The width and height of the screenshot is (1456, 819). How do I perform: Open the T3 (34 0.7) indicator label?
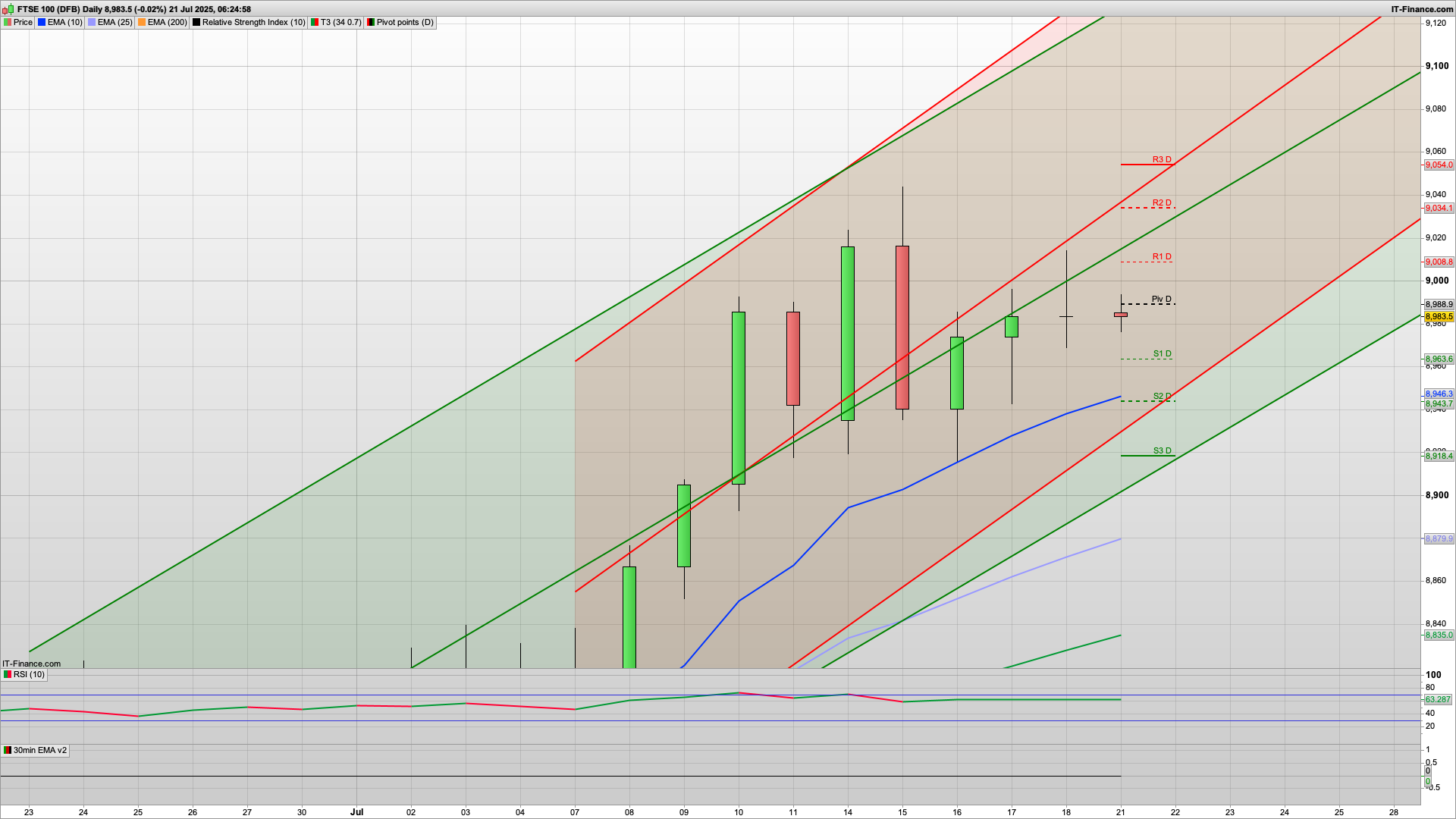340,23
